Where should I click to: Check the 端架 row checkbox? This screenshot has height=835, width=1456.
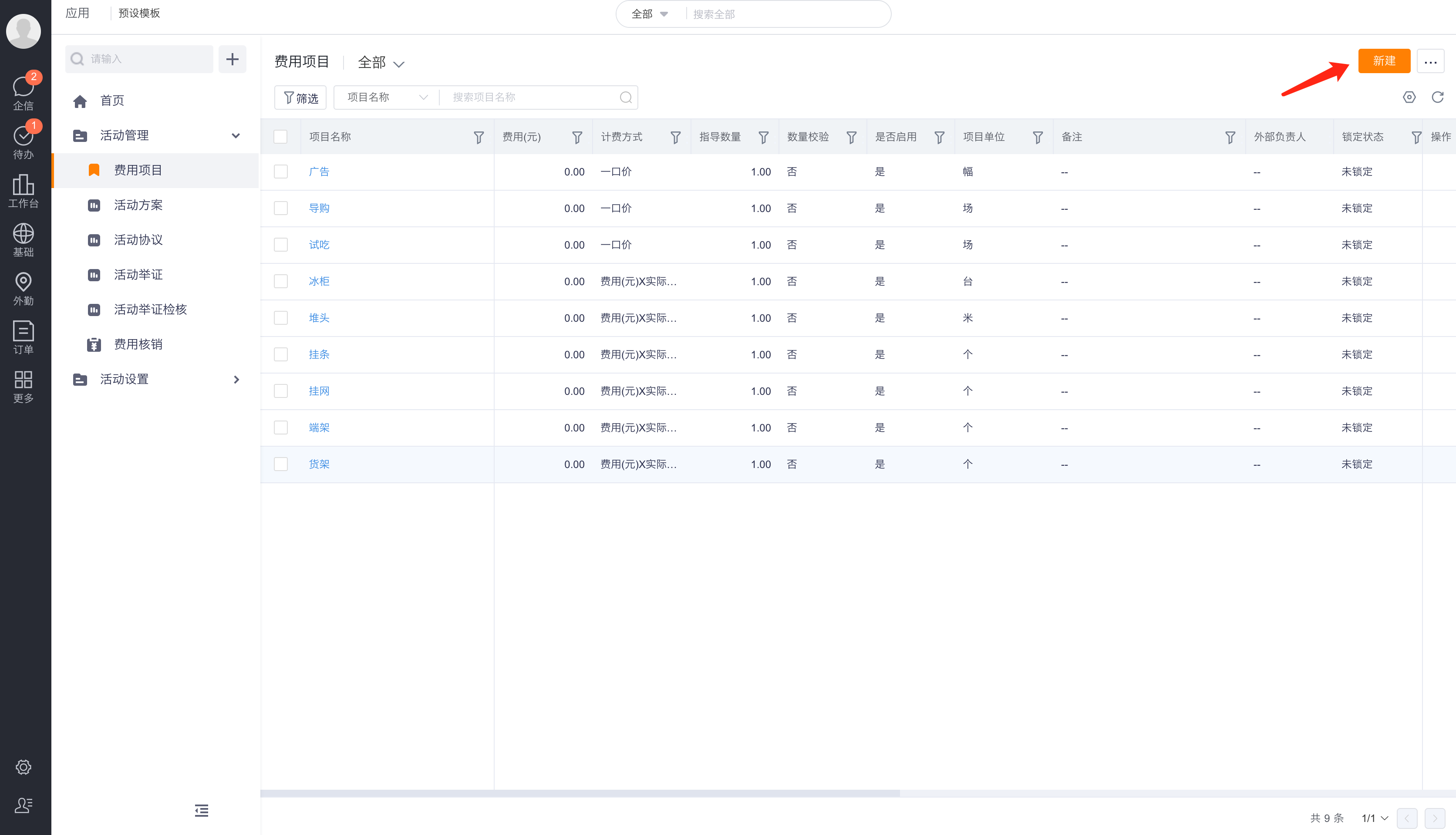pyautogui.click(x=280, y=427)
